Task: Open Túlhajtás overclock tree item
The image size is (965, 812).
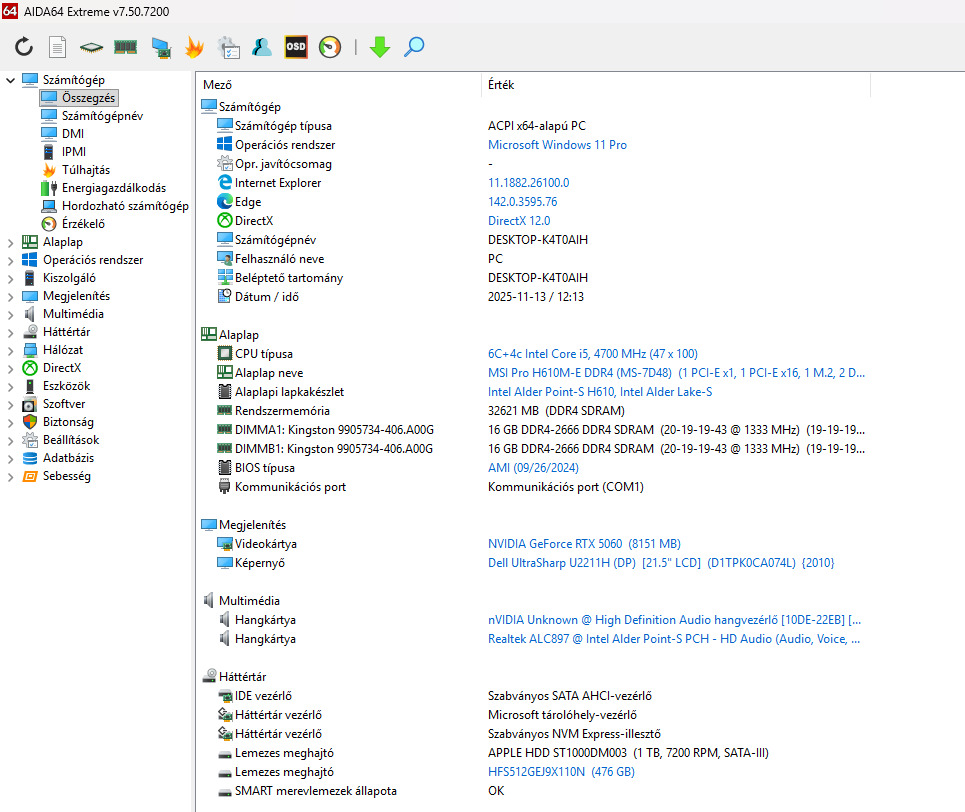Action: 86,170
